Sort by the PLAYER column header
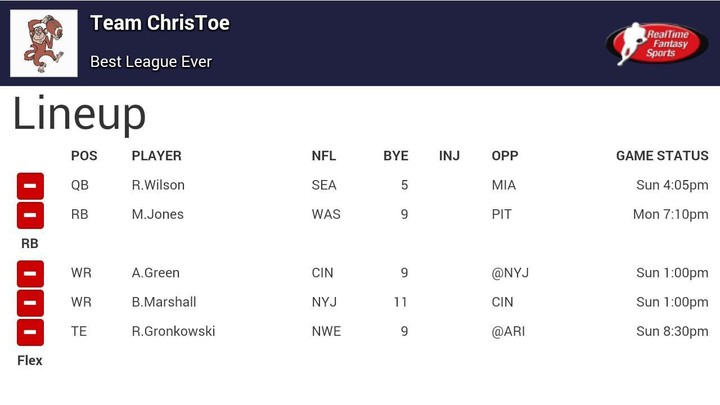This screenshot has width=720, height=405. click(157, 156)
